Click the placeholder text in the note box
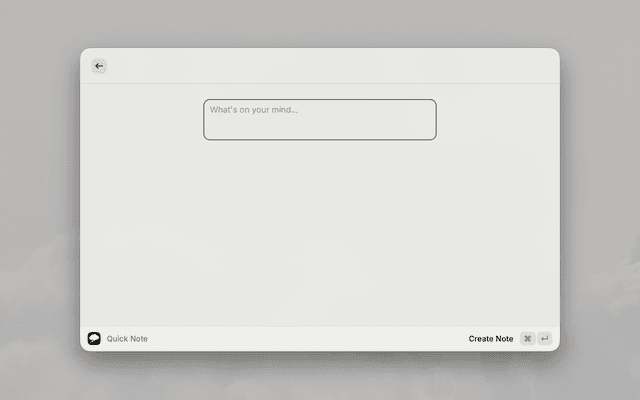640x400 pixels. pyautogui.click(x=254, y=109)
